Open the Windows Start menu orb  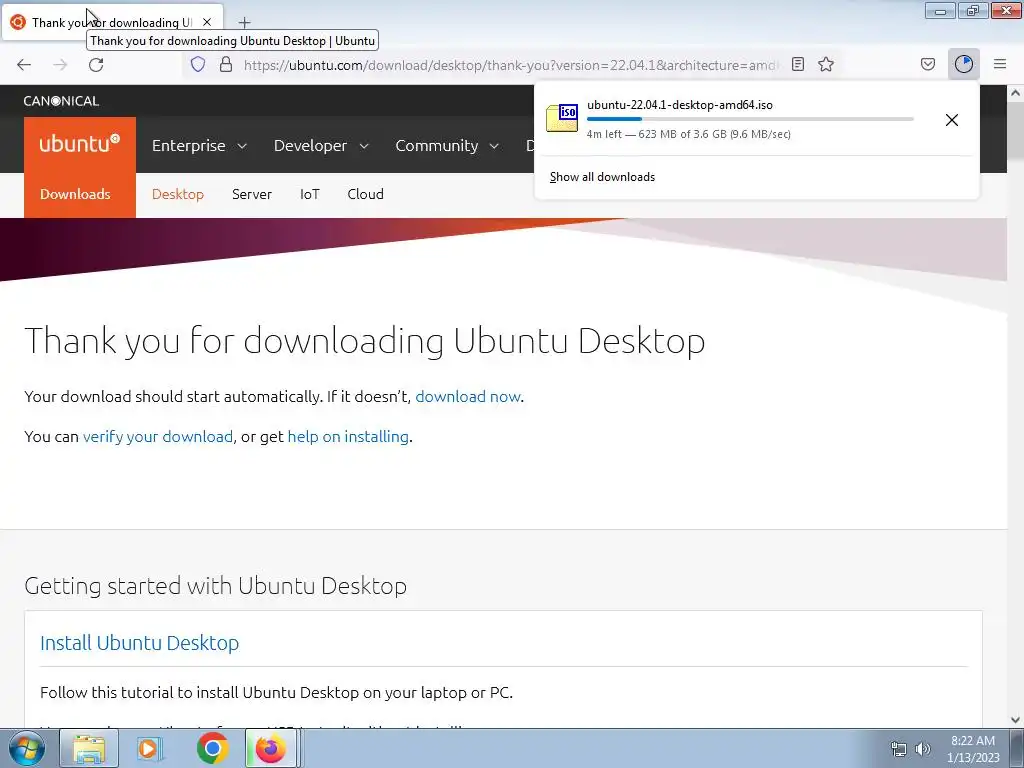pos(26,748)
